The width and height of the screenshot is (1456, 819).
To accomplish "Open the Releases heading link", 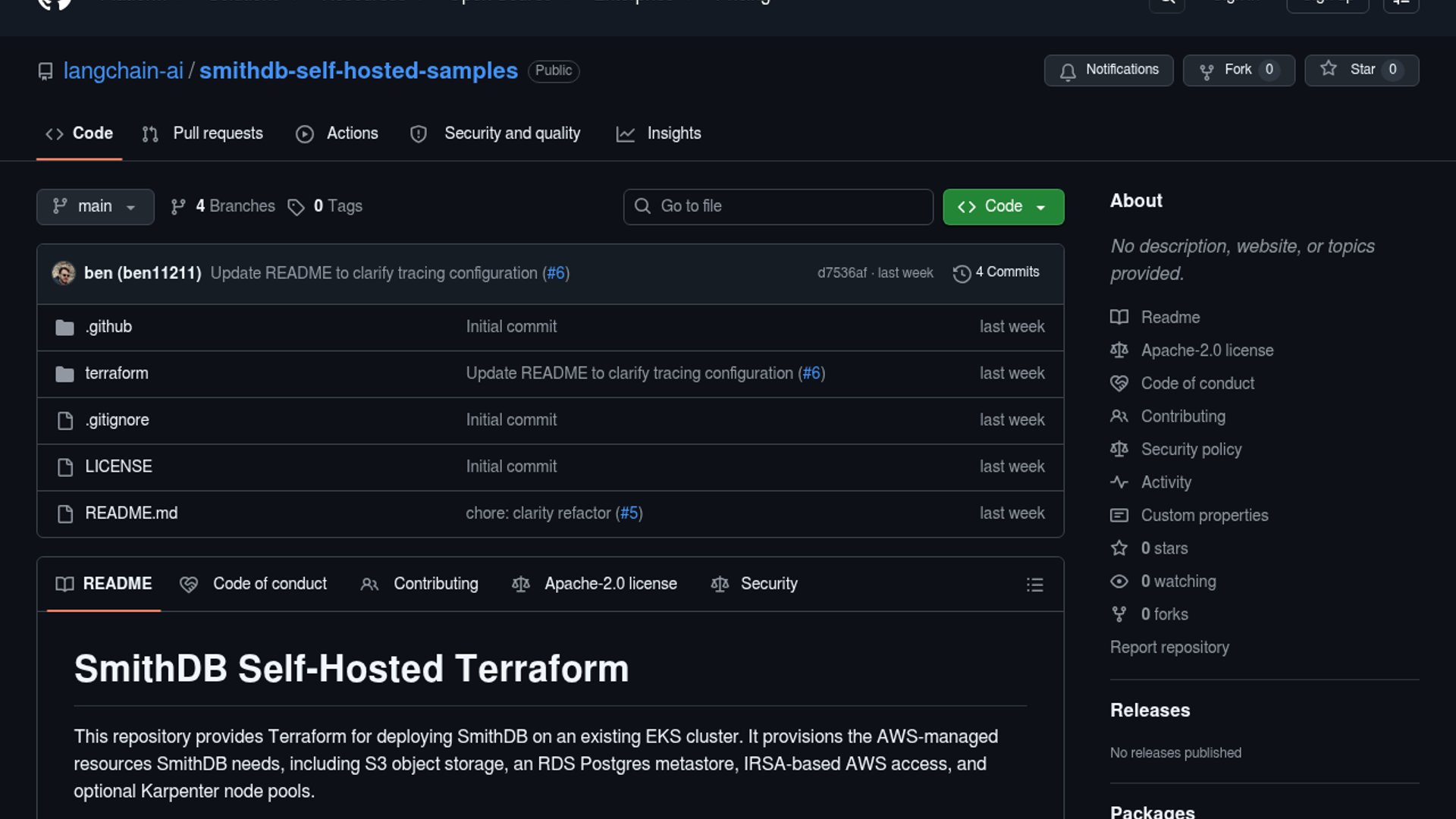I will pyautogui.click(x=1150, y=711).
